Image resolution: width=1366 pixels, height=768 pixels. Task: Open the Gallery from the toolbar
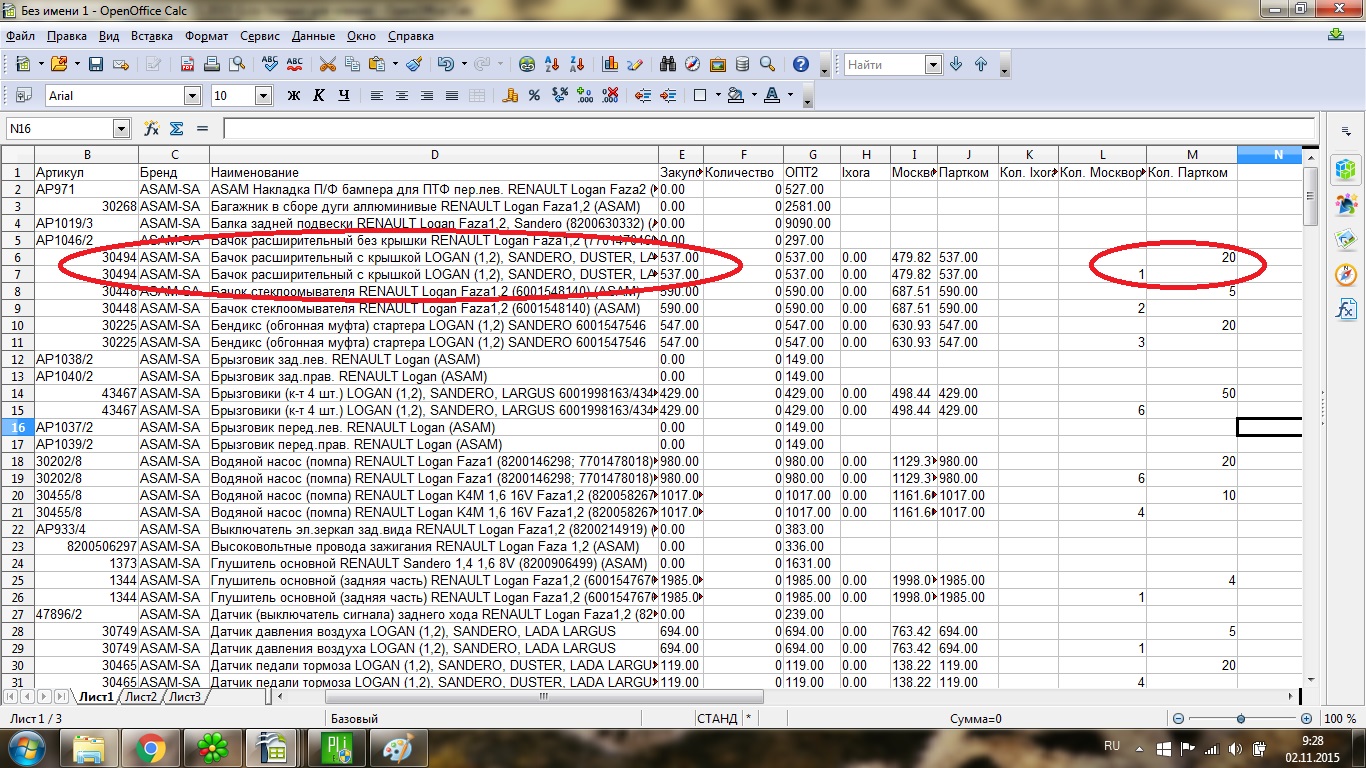point(718,64)
